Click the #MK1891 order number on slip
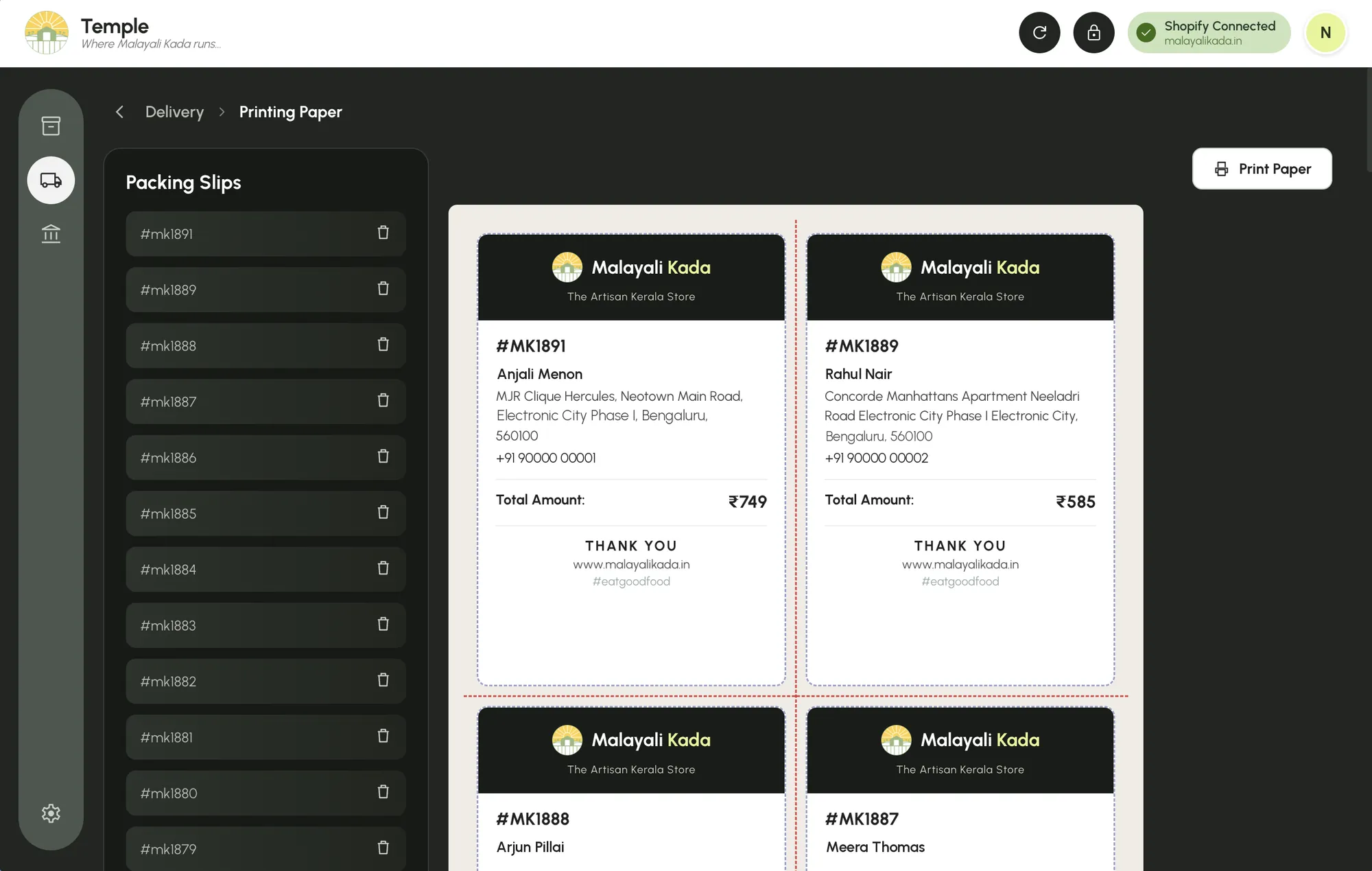Screen dimensions: 1372x871 pyautogui.click(x=531, y=347)
